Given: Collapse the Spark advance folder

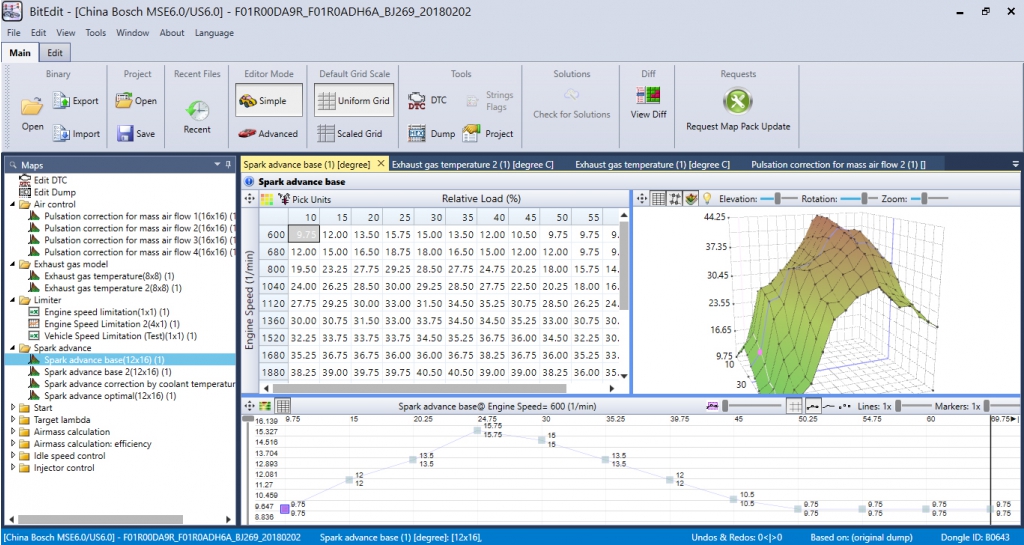Looking at the screenshot, I should [x=14, y=348].
